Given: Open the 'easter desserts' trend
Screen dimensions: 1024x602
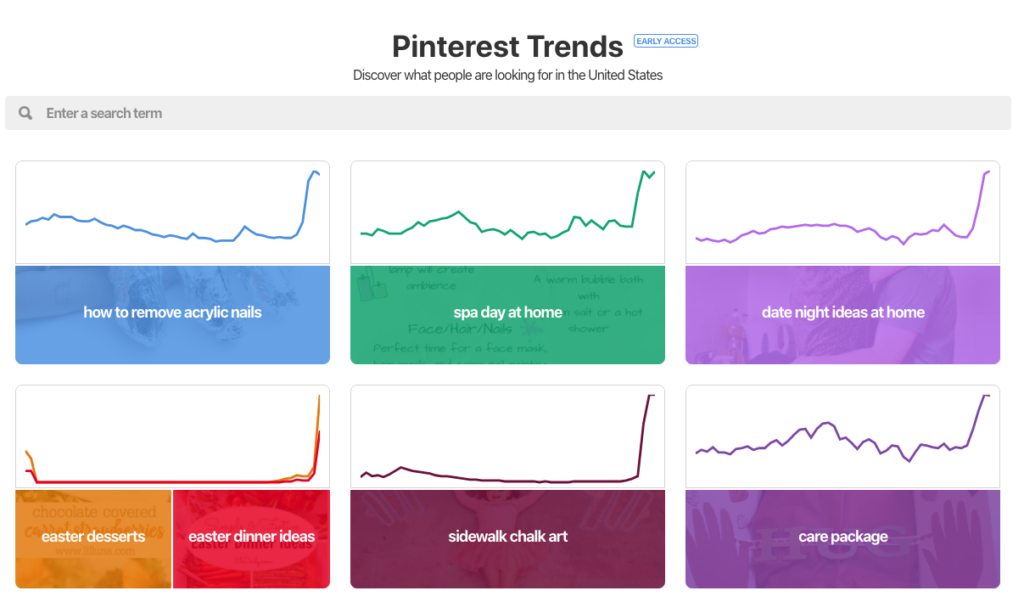Looking at the screenshot, I should coord(92,537).
